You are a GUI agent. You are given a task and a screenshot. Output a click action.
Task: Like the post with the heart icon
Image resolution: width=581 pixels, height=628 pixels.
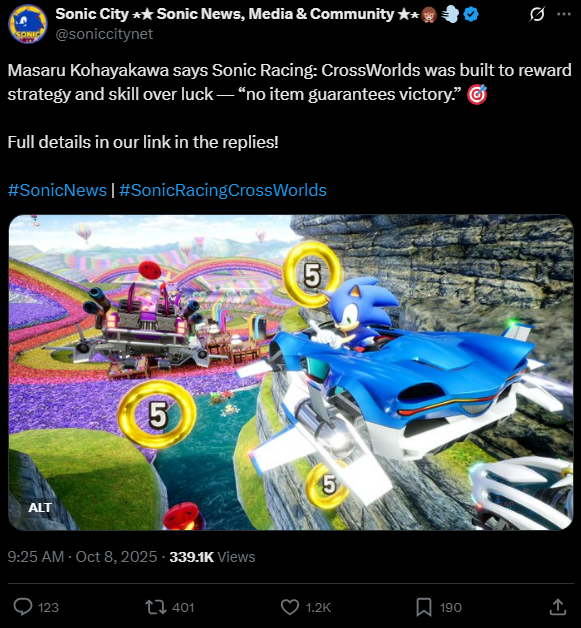click(x=289, y=607)
